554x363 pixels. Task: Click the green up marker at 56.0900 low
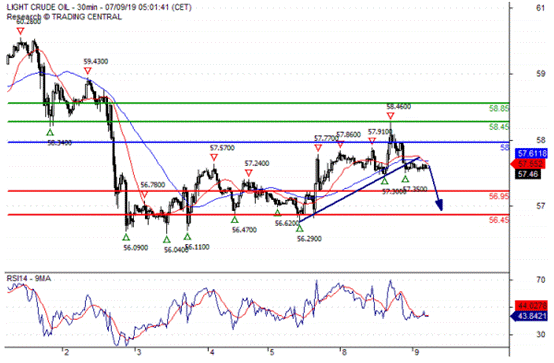[x=126, y=237]
